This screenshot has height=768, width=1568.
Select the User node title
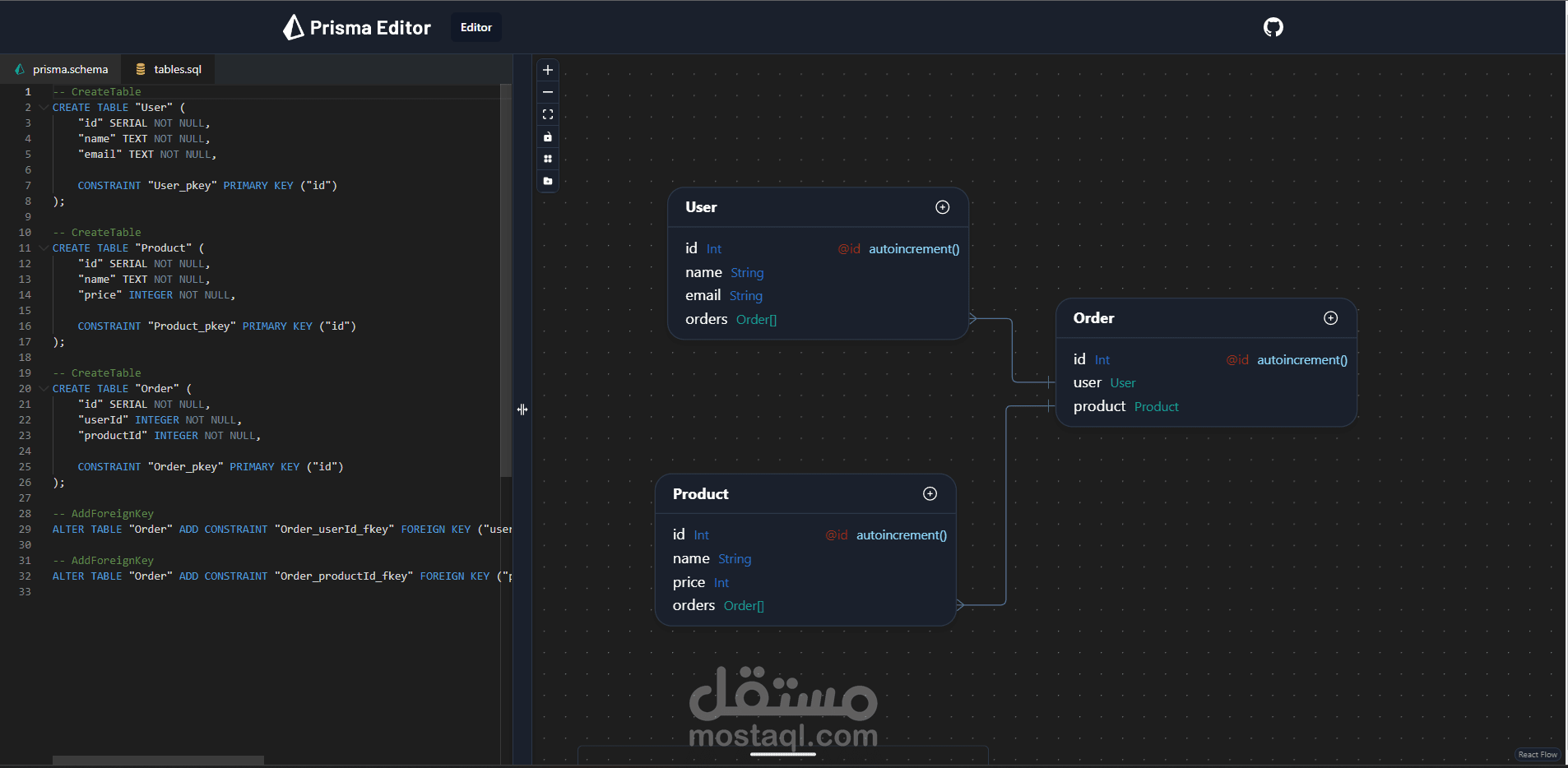tap(701, 207)
